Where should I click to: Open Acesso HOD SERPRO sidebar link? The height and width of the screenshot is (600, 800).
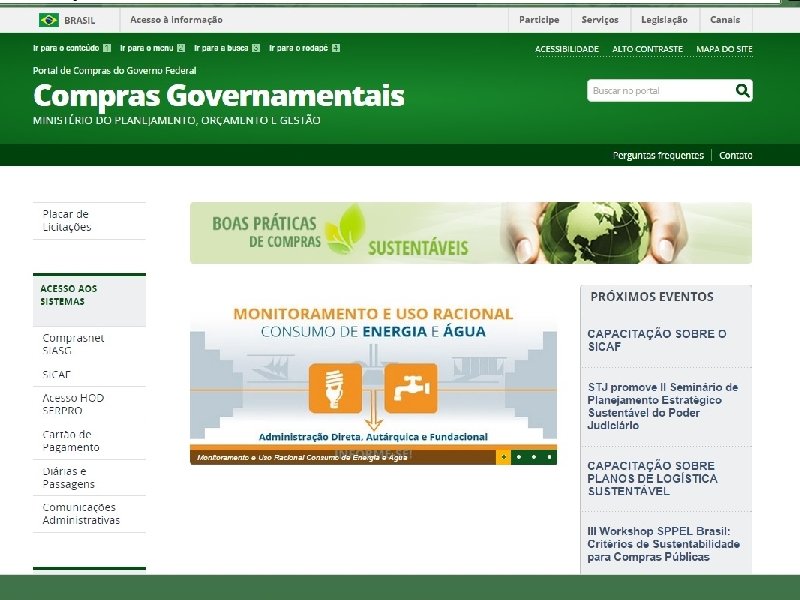73,404
